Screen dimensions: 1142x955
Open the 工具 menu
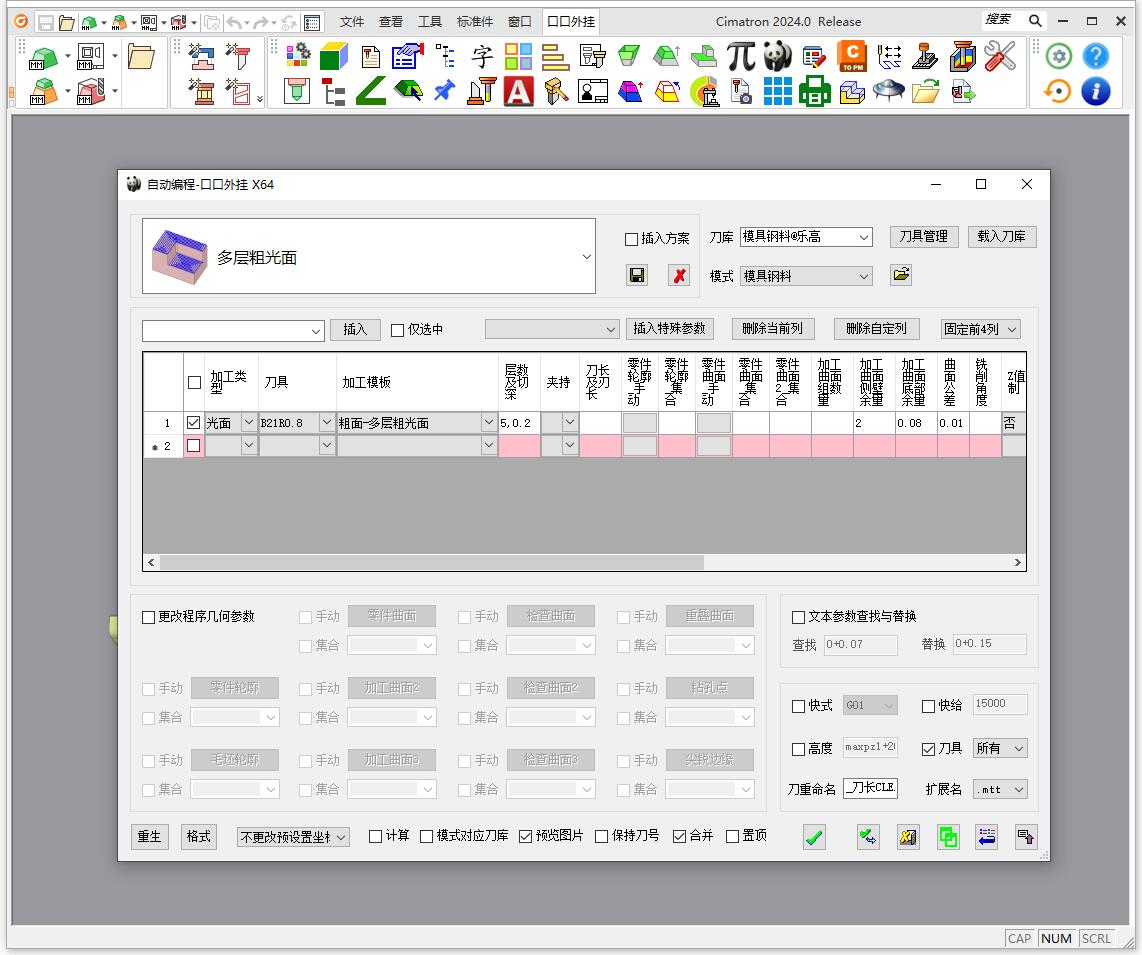(x=429, y=21)
